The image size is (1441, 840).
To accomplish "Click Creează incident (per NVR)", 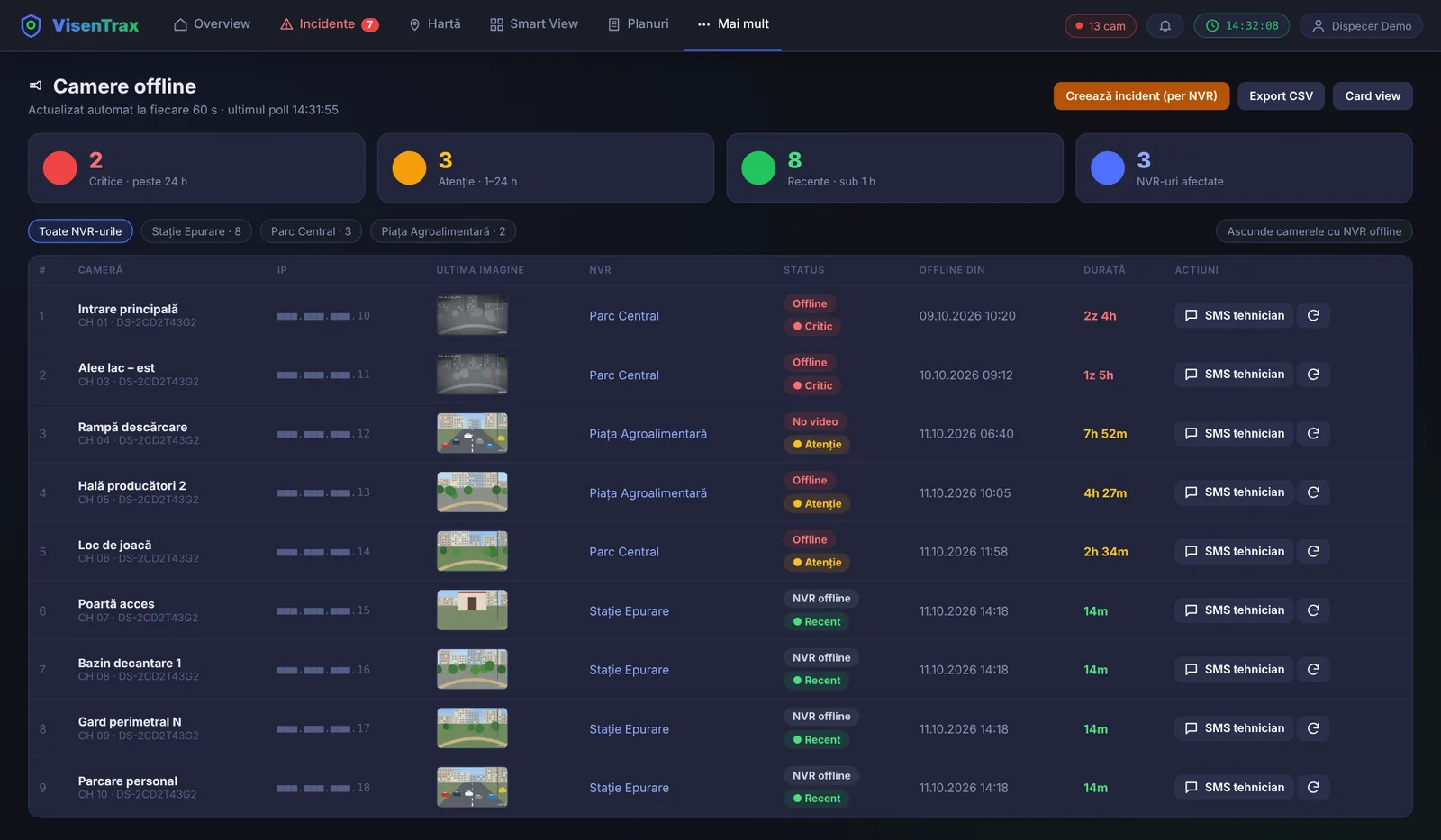I will click(1141, 96).
